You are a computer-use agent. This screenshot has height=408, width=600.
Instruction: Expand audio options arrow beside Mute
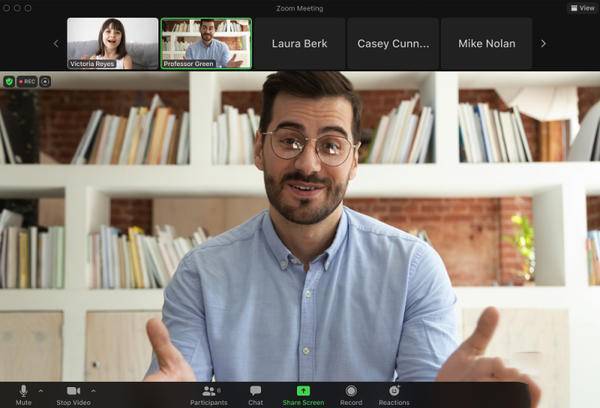[41, 390]
